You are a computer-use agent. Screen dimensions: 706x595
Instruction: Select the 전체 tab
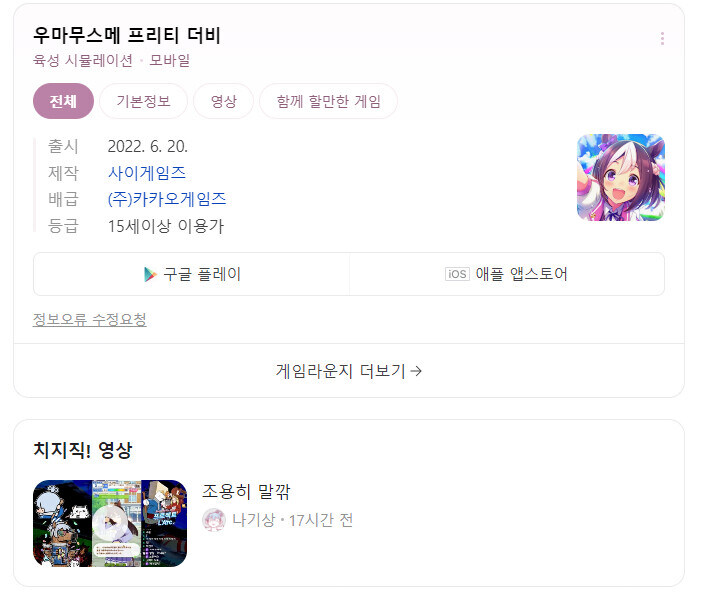[63, 101]
